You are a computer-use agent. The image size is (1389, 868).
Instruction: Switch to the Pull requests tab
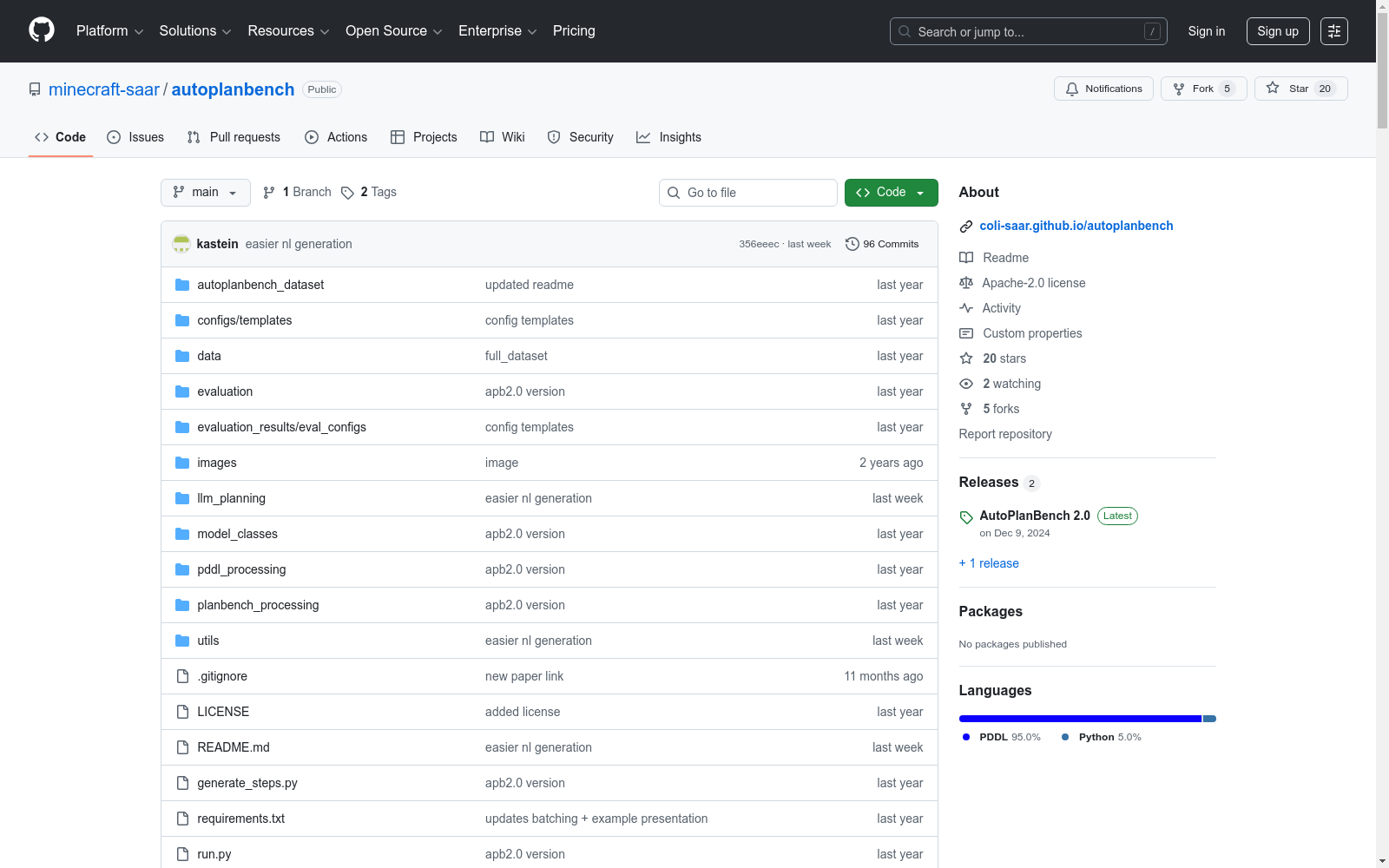click(234, 137)
